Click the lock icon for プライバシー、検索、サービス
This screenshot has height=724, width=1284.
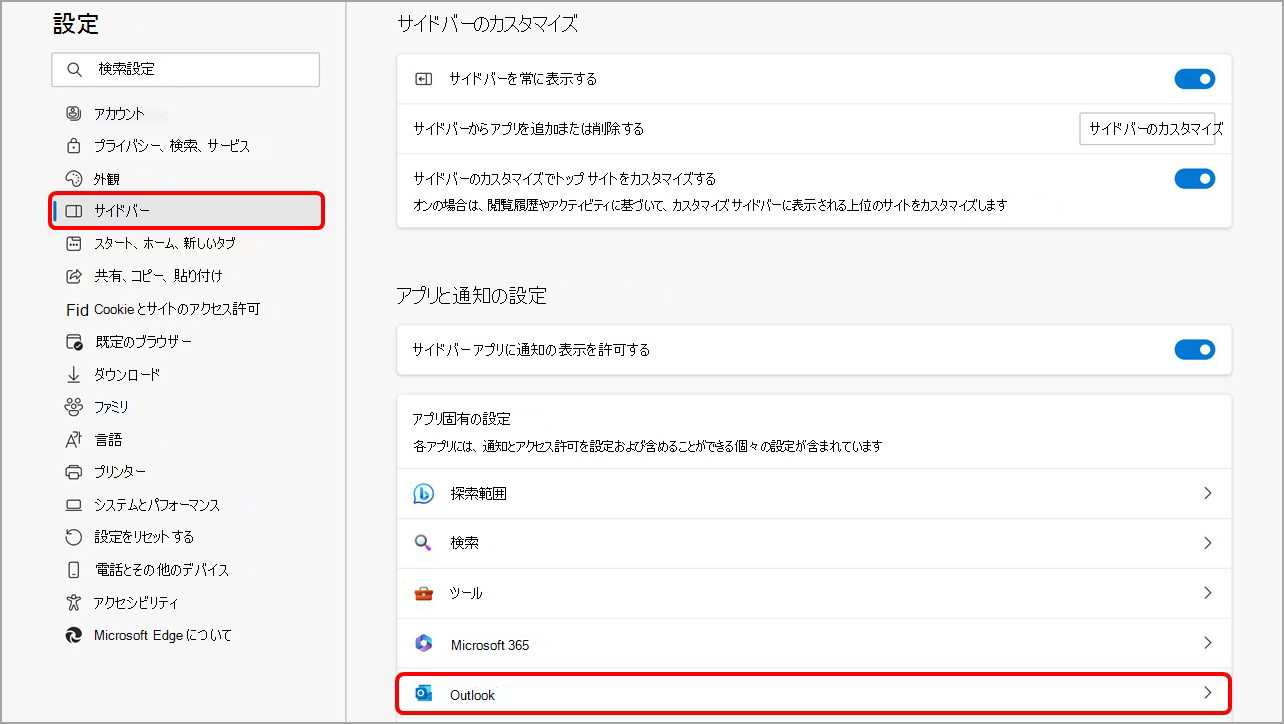73,146
